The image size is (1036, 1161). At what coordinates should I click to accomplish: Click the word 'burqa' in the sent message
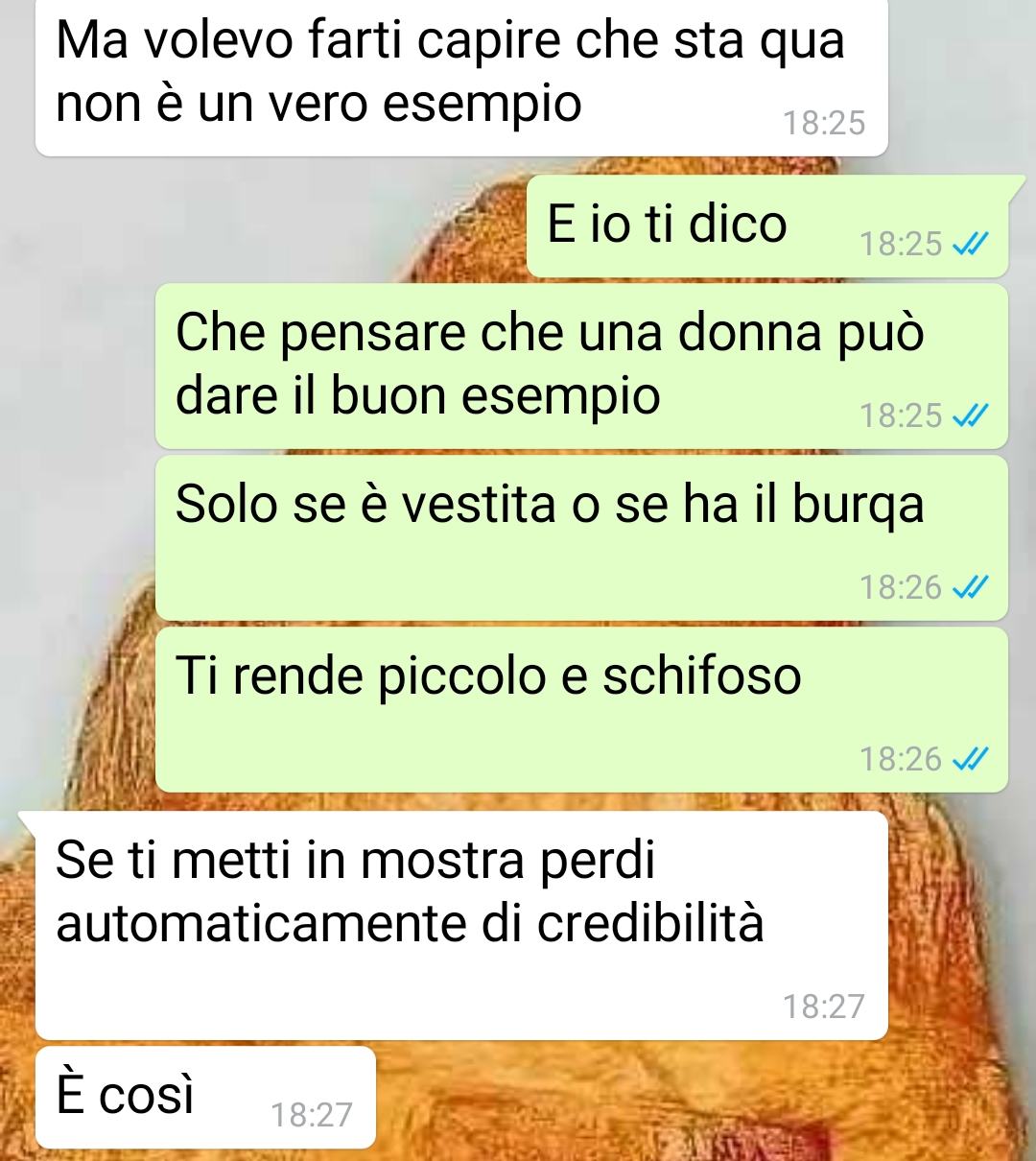(x=858, y=506)
